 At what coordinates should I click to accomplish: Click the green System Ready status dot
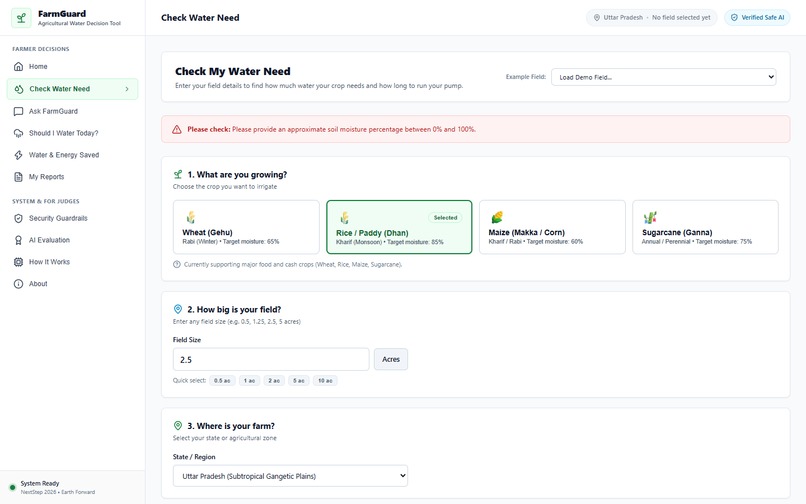tap(12, 488)
